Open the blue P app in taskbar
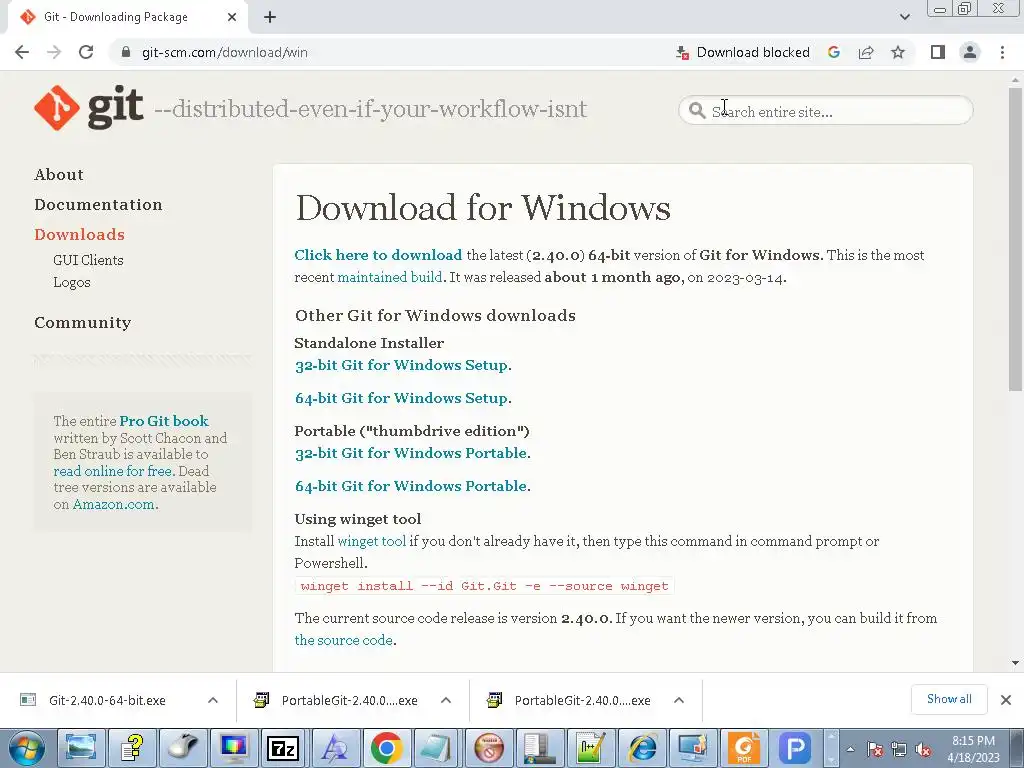 795,748
